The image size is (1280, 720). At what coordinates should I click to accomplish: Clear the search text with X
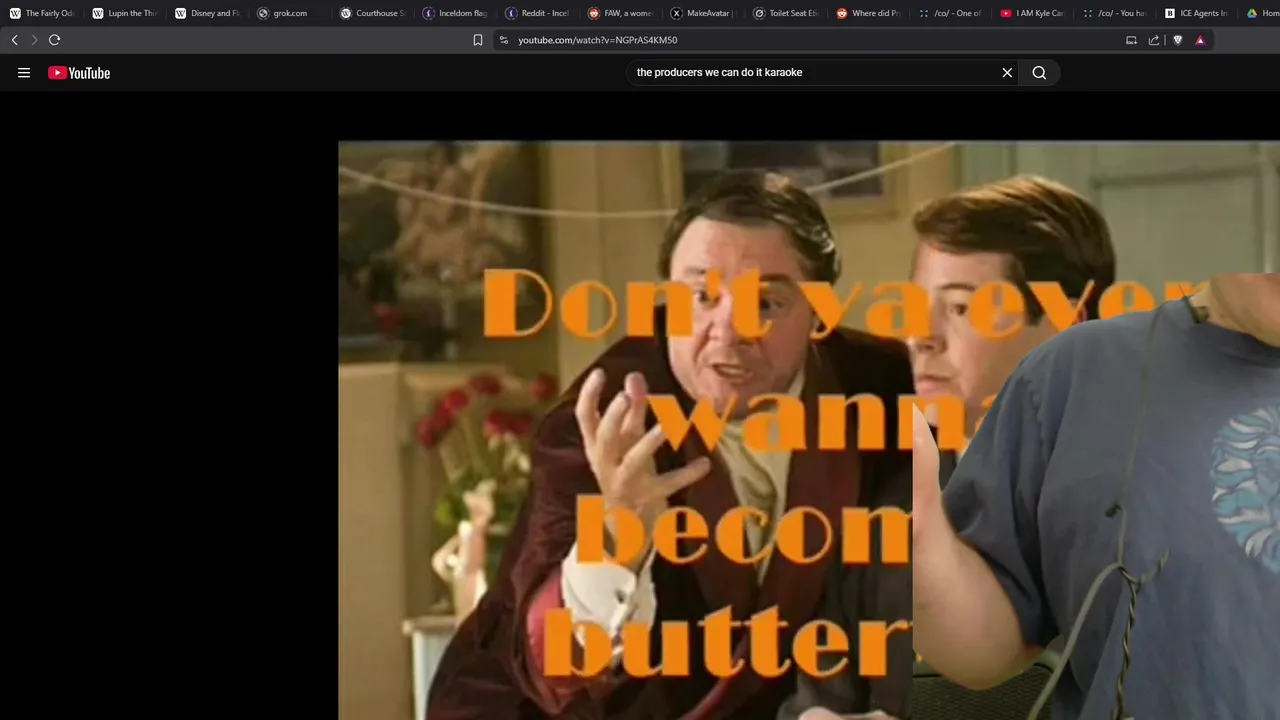(x=1007, y=73)
